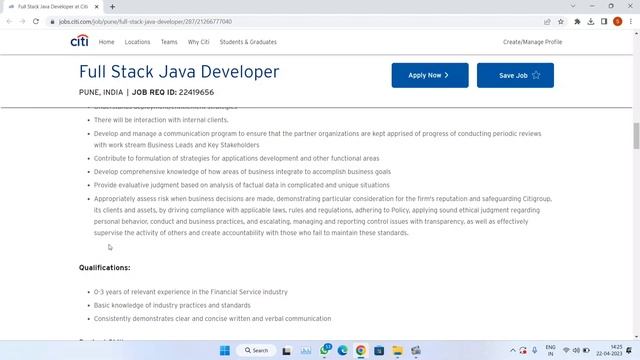
Task: Click the Citi logo
Action: pyautogui.click(x=79, y=41)
